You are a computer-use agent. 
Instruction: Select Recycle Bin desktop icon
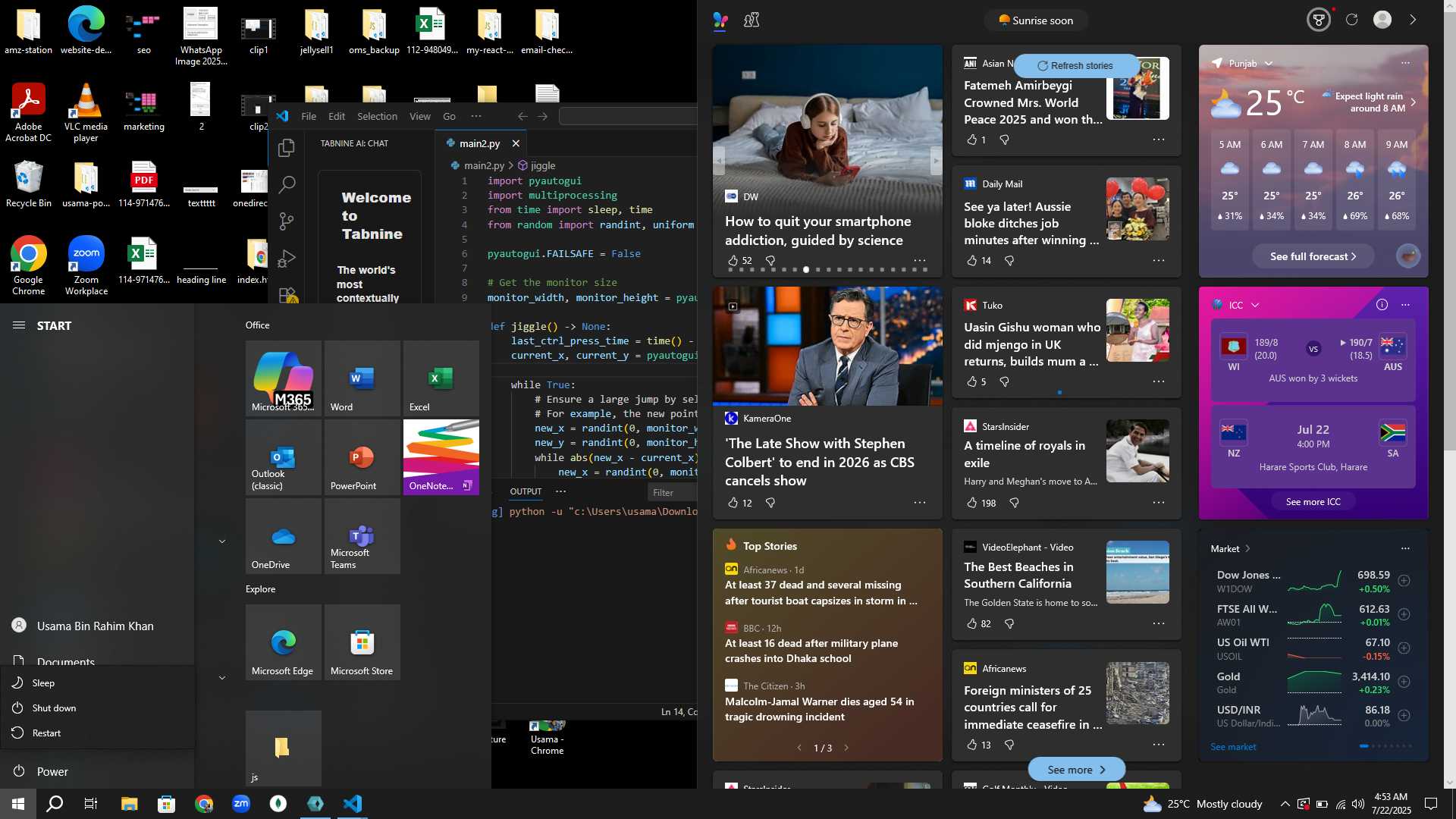[29, 184]
